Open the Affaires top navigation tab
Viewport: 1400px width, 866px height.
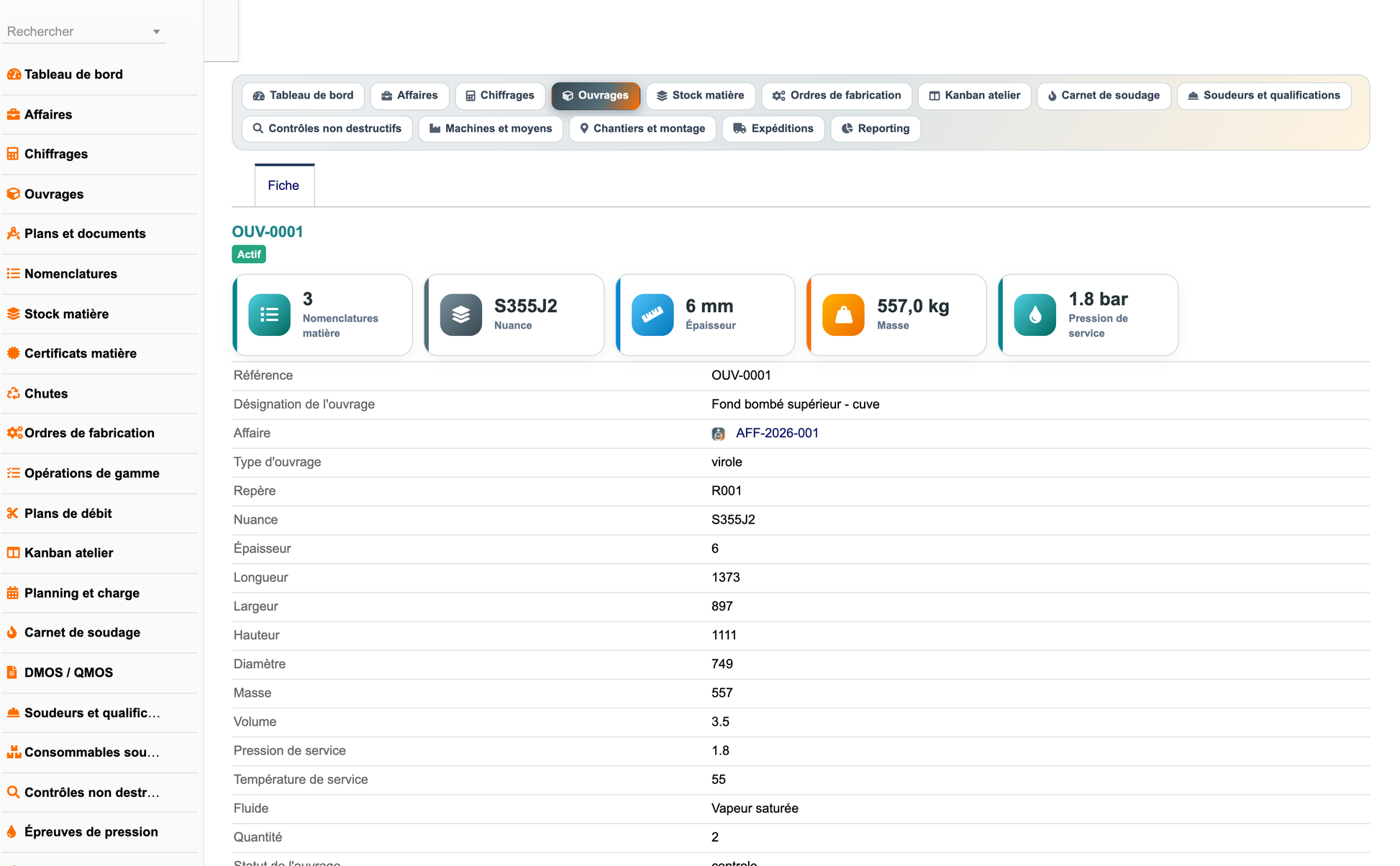coord(409,96)
